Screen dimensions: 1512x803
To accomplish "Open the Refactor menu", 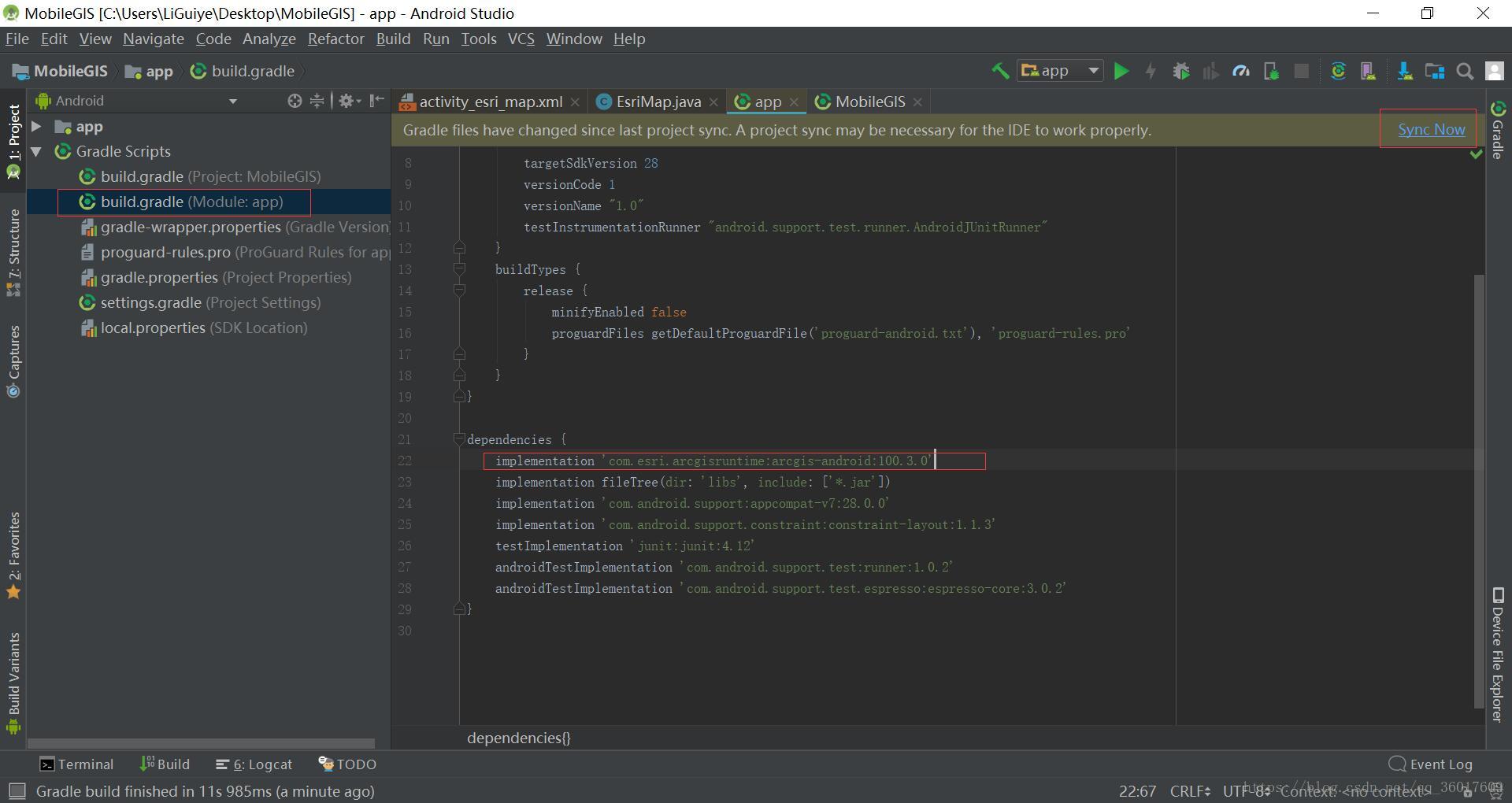I will 335,39.
